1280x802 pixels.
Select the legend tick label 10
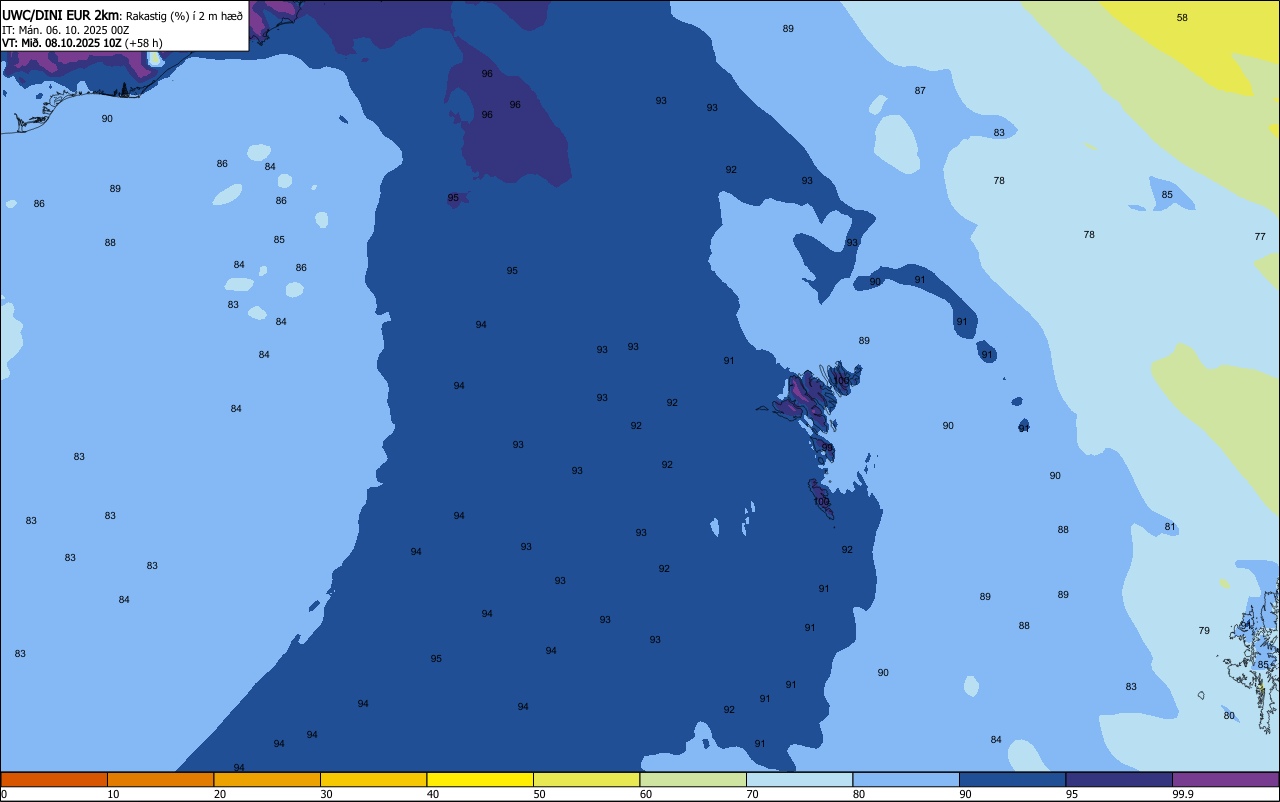click(x=113, y=794)
